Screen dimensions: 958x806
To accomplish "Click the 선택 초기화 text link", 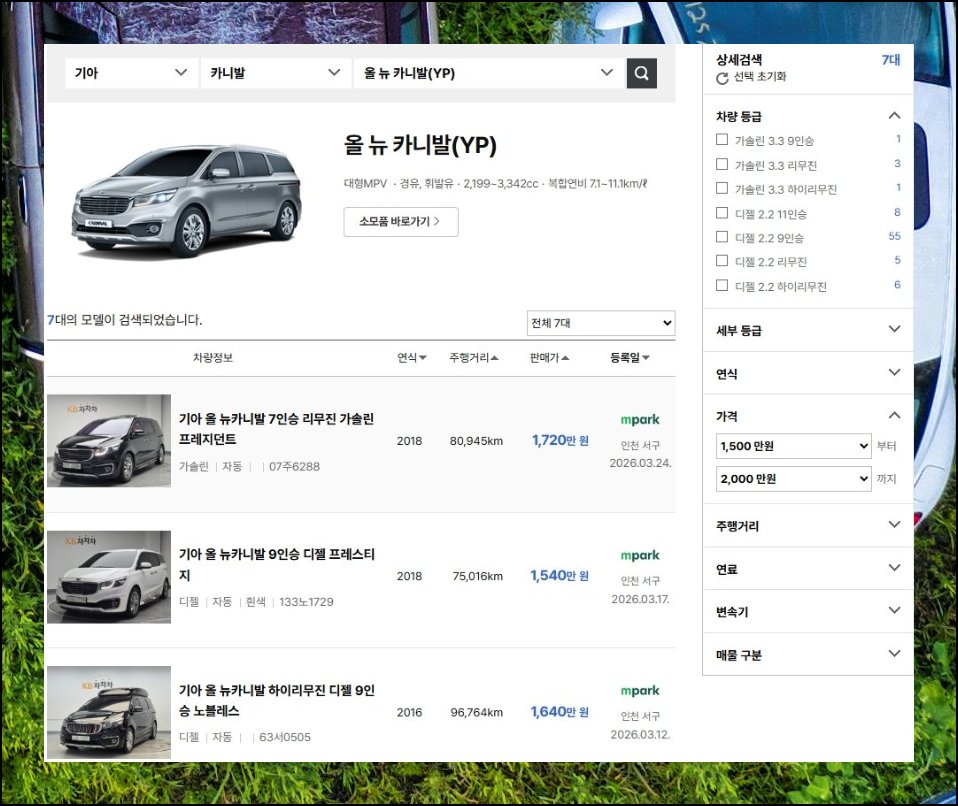I will (759, 77).
